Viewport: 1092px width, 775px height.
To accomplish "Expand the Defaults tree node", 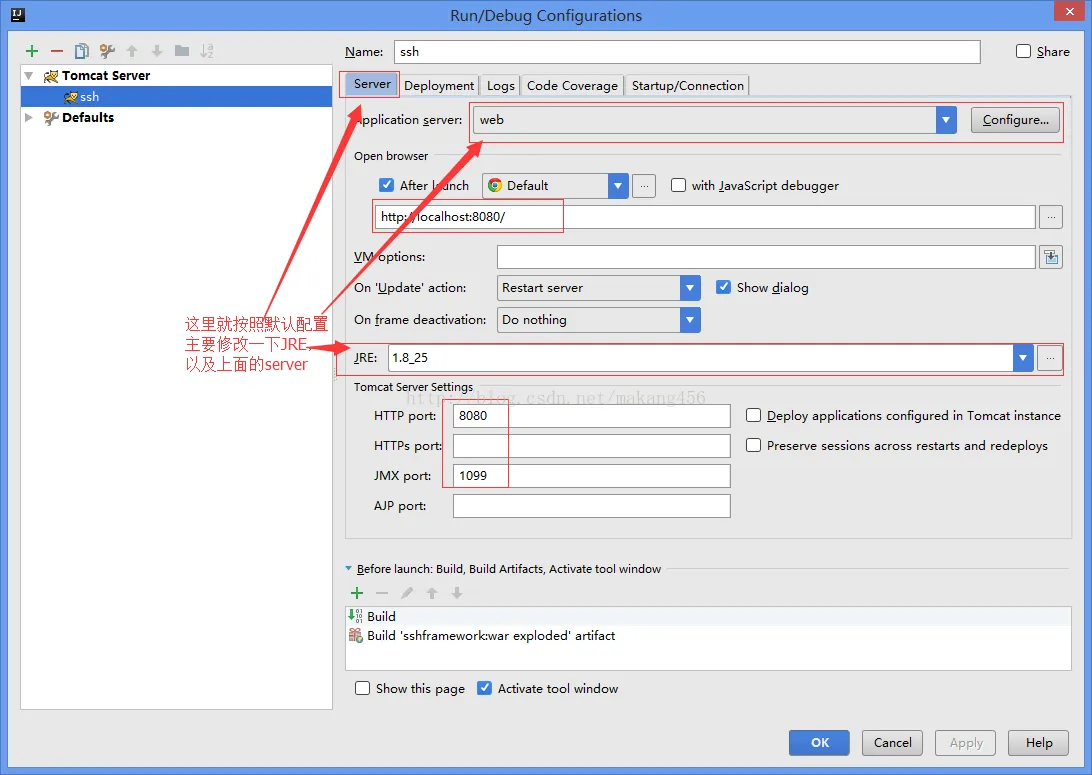I will coord(29,117).
